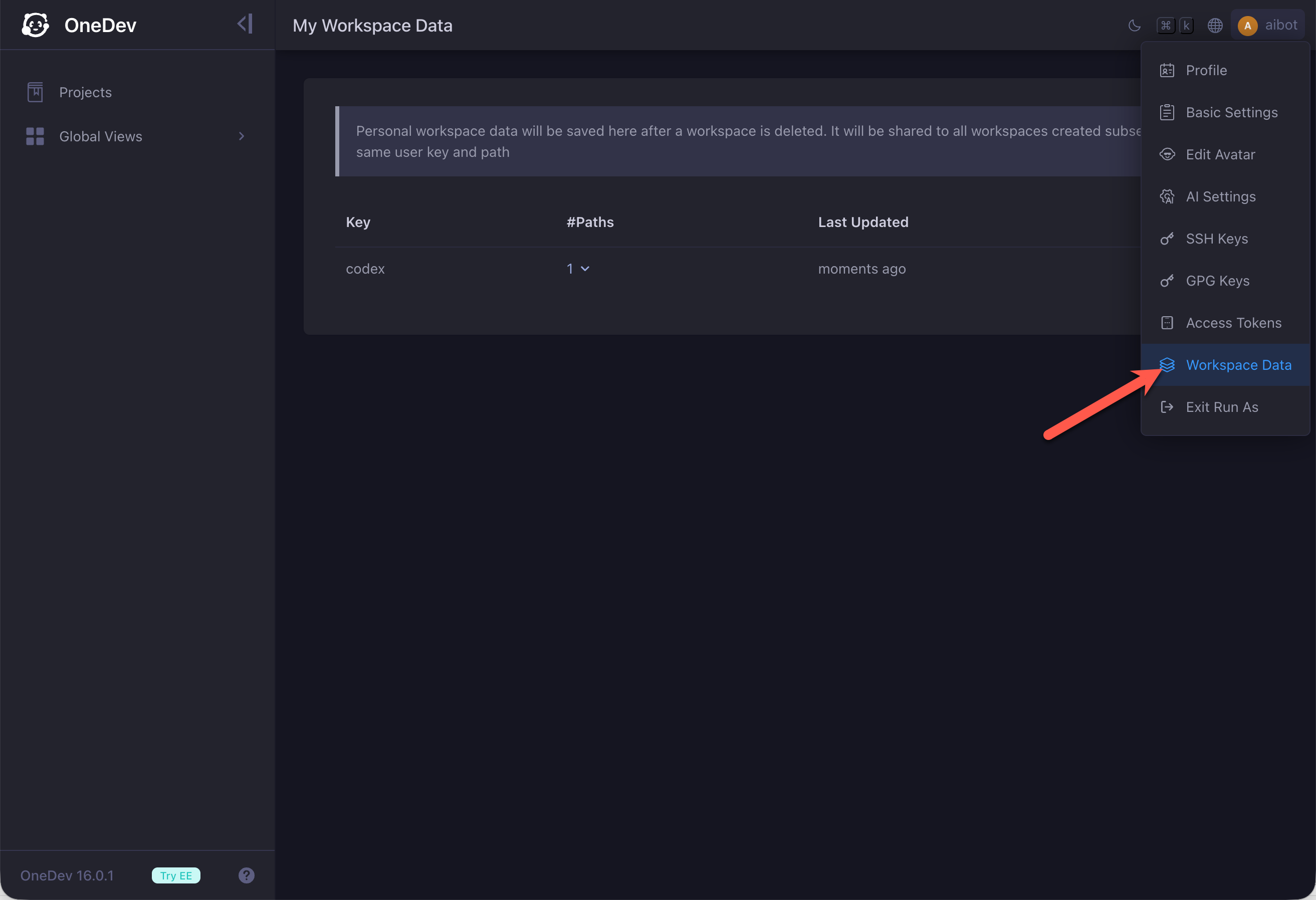Expand the Global Views chevron
Image resolution: width=1316 pixels, height=900 pixels.
point(241,136)
